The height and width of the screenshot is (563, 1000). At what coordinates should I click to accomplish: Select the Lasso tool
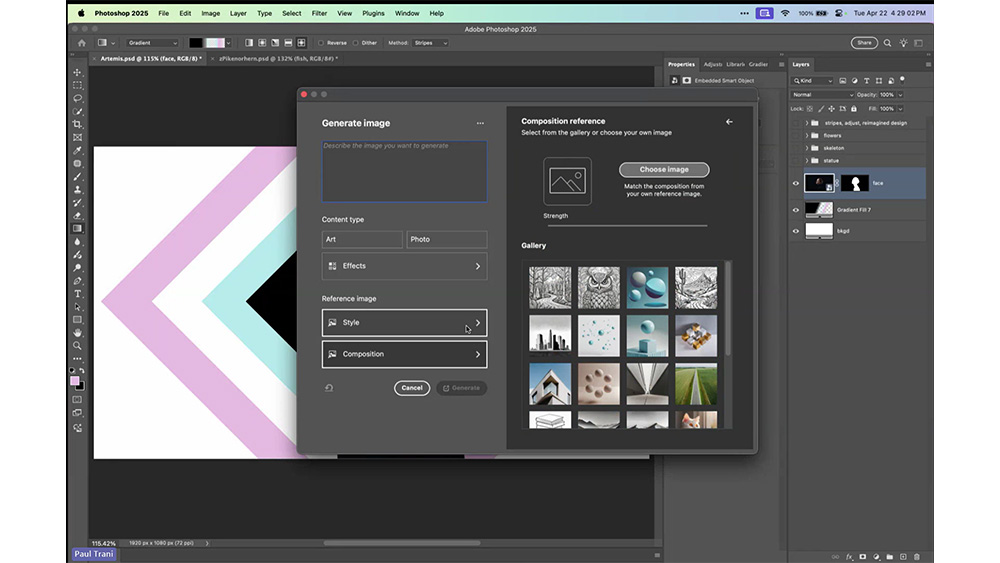pos(77,98)
